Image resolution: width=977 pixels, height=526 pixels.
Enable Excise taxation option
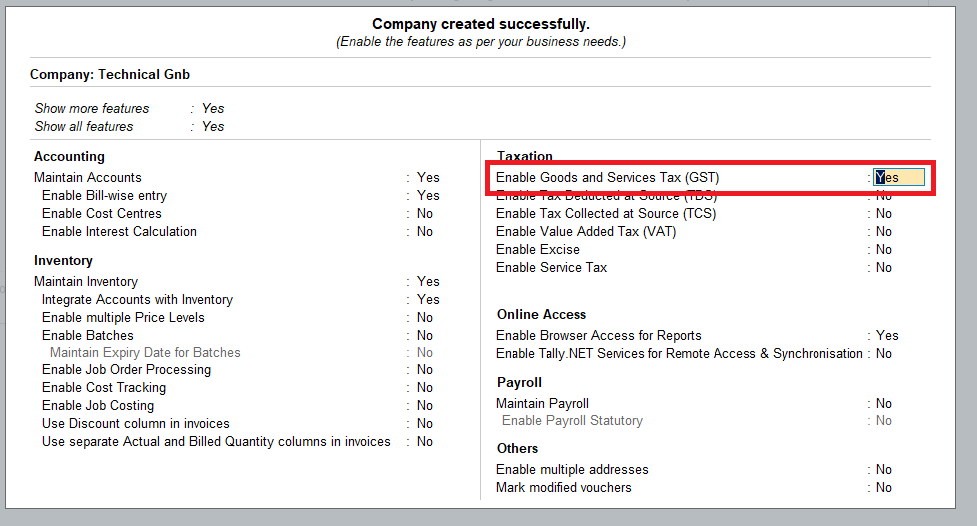tap(884, 249)
